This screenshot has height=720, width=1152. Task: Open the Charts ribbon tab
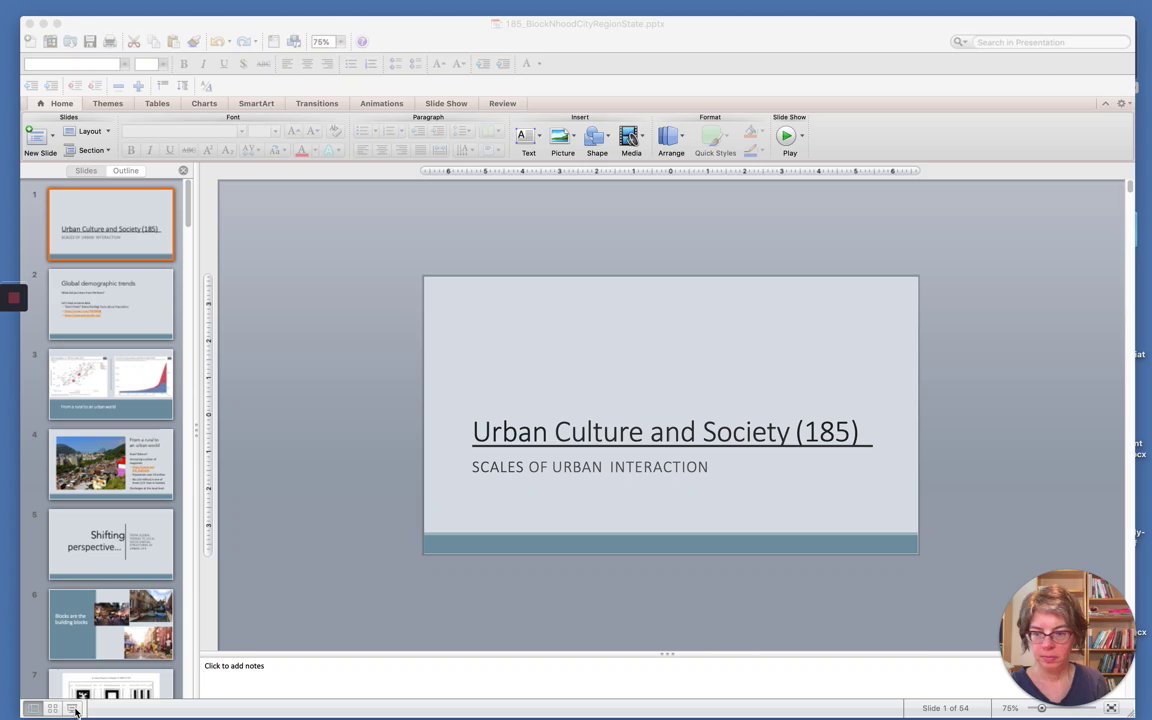click(204, 104)
